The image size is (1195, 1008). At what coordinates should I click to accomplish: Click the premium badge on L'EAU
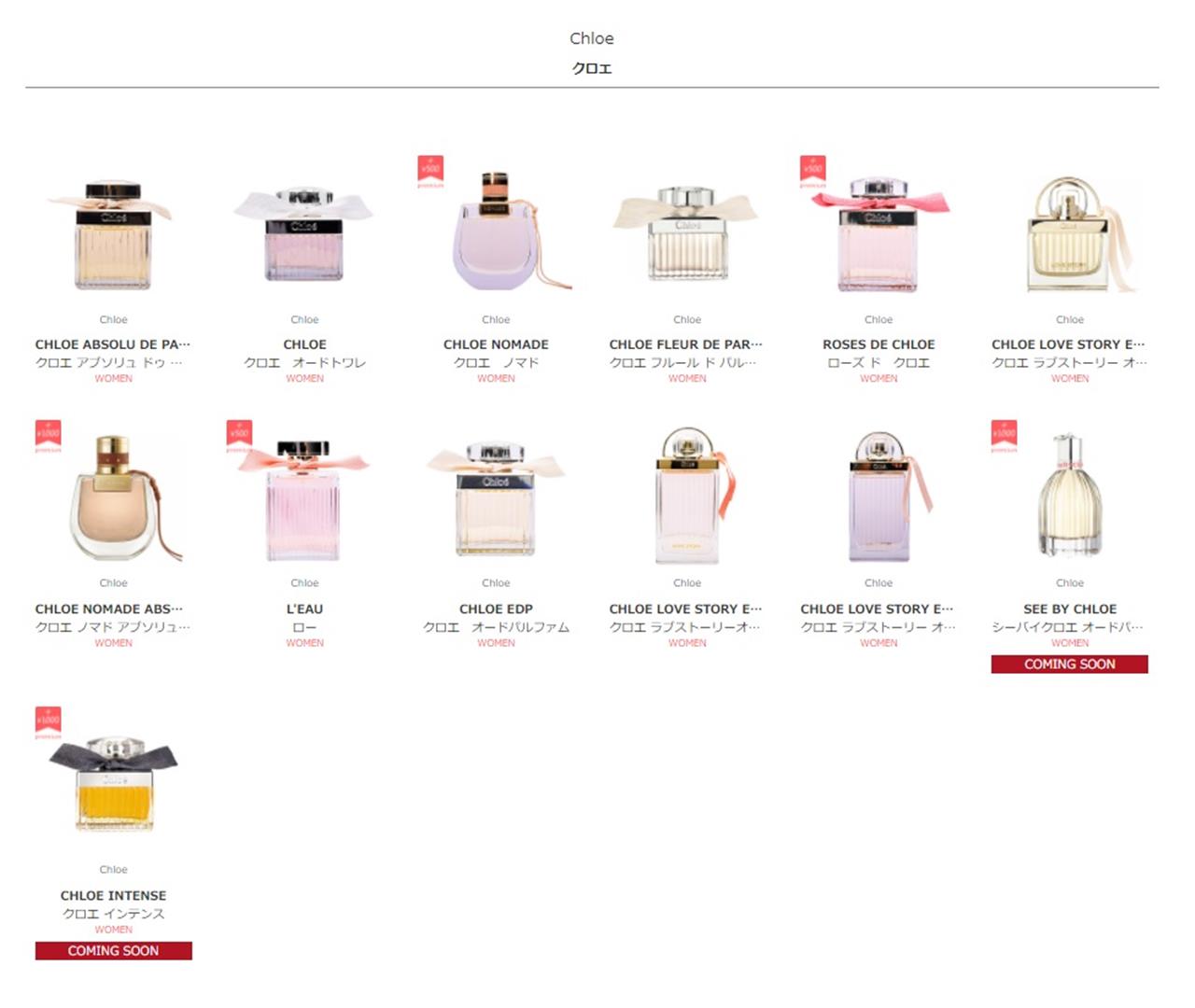coord(240,436)
